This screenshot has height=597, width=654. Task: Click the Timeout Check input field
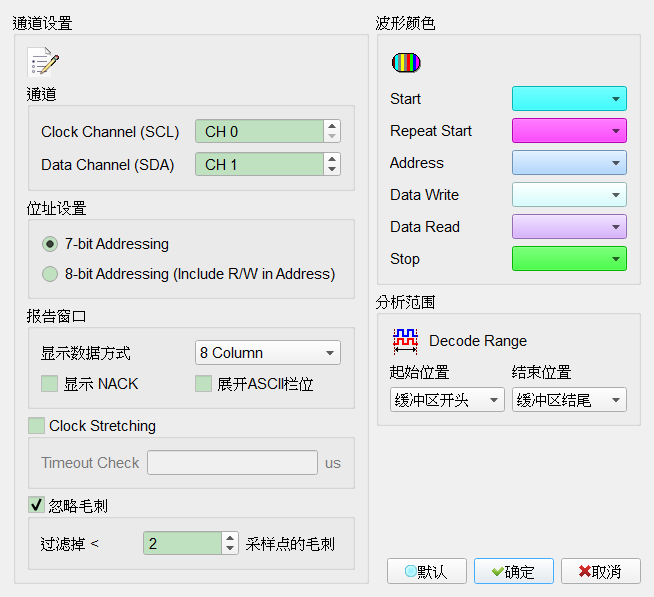232,463
